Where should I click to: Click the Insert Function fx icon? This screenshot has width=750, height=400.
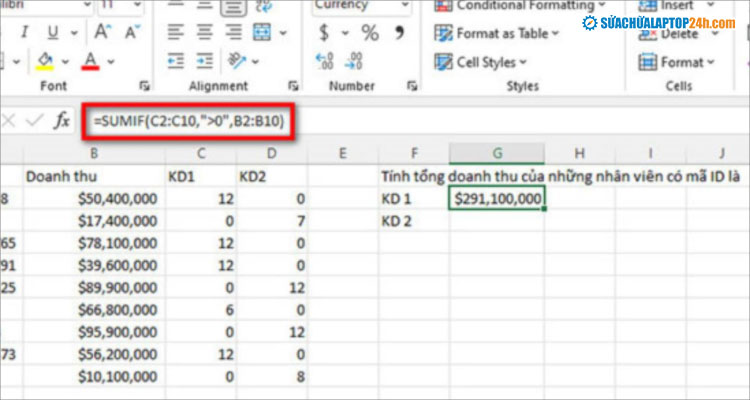[x=61, y=121]
